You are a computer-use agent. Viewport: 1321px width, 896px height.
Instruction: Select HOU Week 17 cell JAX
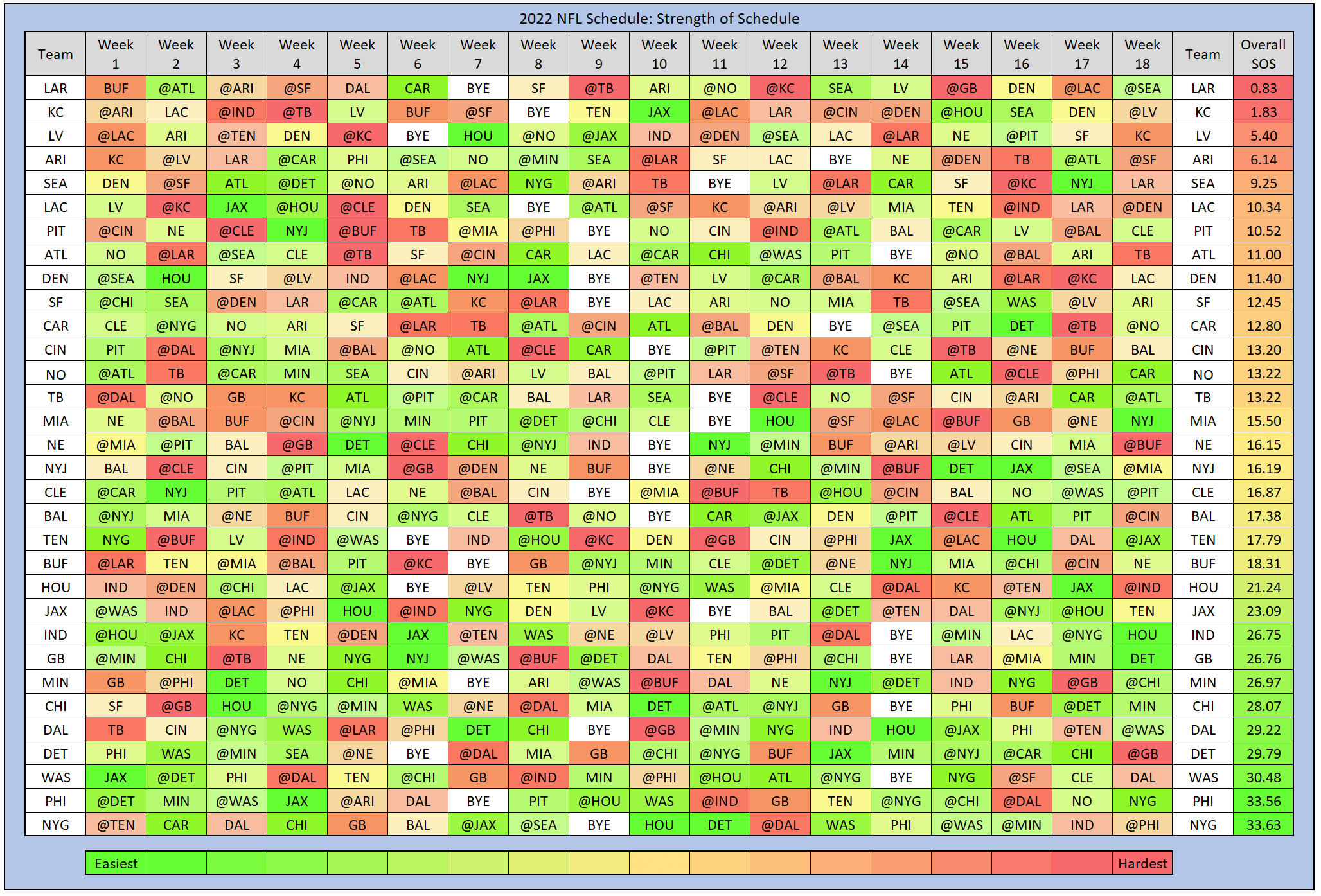click(1082, 587)
